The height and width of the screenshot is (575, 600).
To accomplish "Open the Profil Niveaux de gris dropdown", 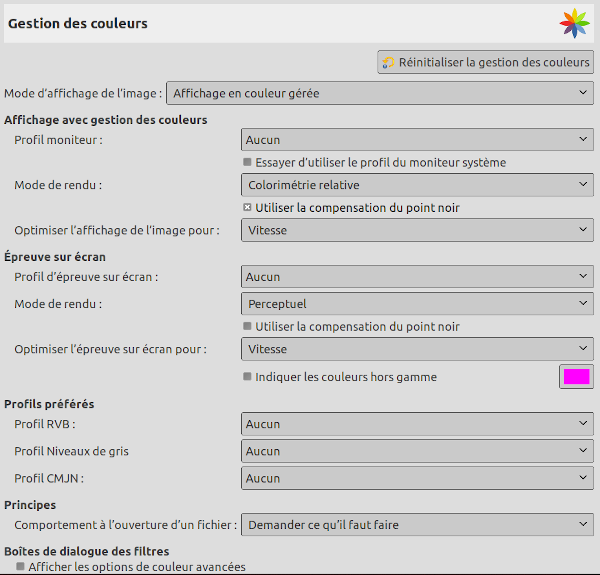I will point(417,451).
